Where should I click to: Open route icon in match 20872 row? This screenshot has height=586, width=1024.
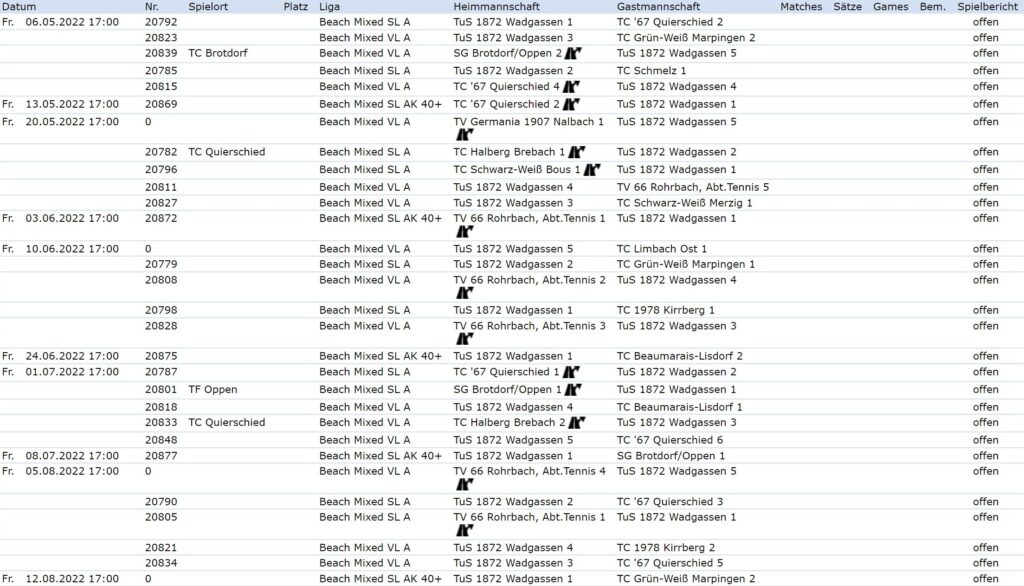coord(464,232)
